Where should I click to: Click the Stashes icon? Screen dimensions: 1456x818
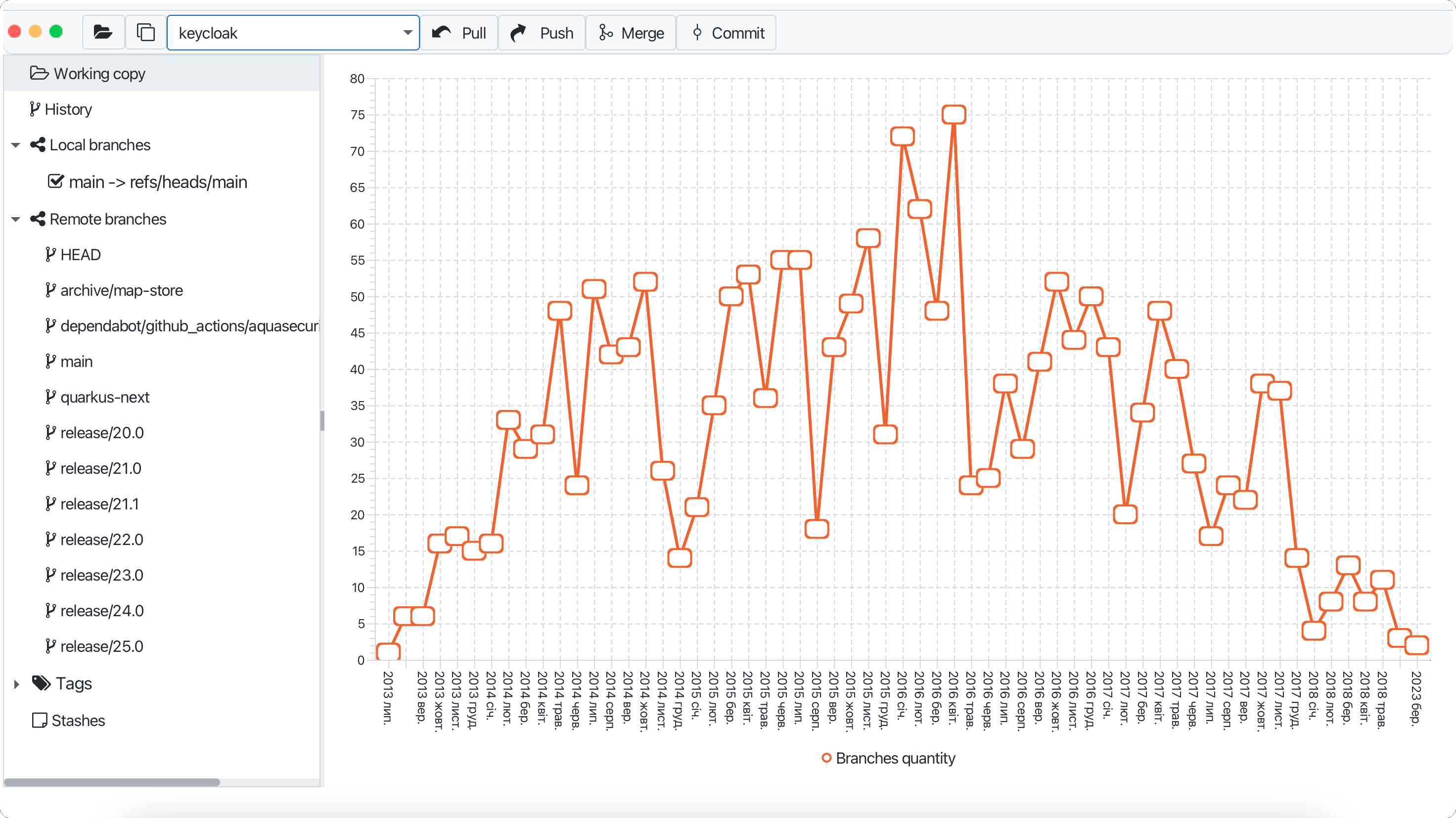tap(40, 720)
